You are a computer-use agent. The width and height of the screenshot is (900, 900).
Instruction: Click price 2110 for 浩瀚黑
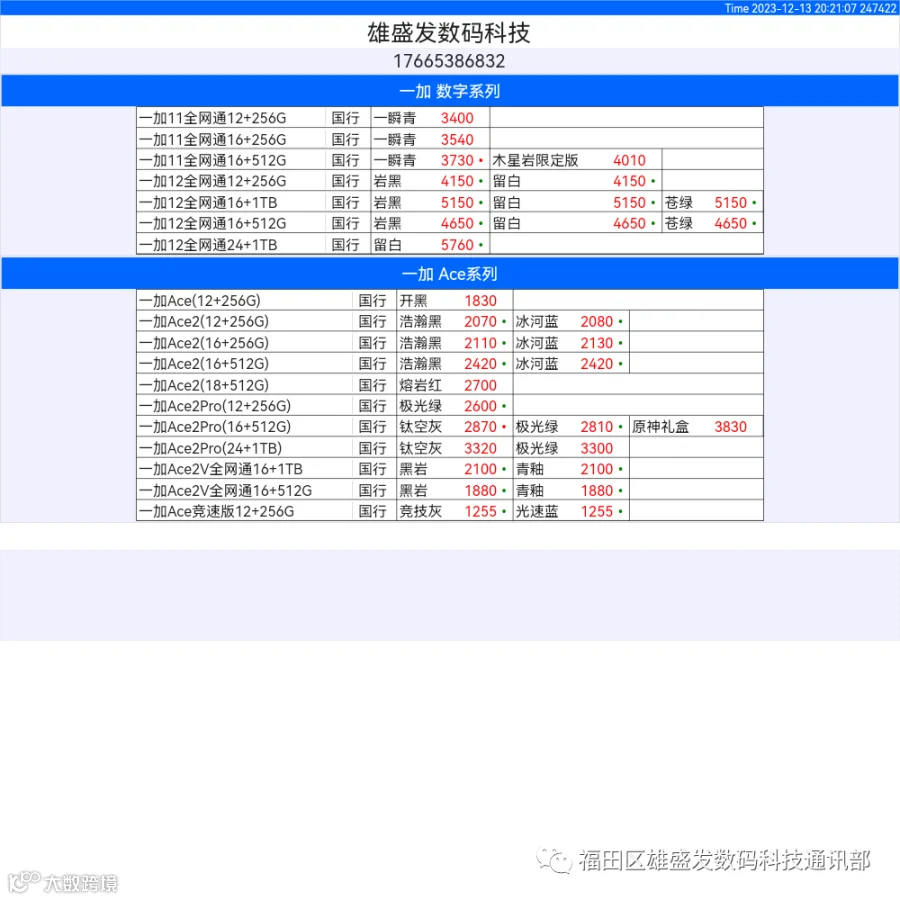480,343
